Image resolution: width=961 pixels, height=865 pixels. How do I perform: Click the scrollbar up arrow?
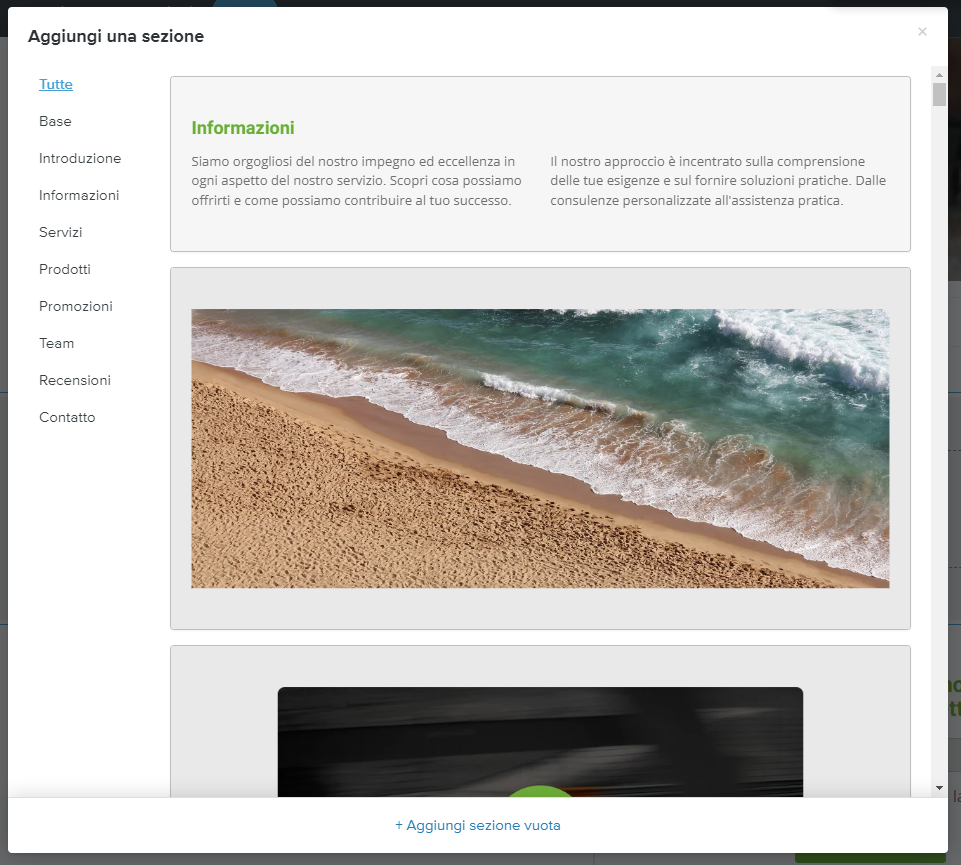pyautogui.click(x=939, y=75)
